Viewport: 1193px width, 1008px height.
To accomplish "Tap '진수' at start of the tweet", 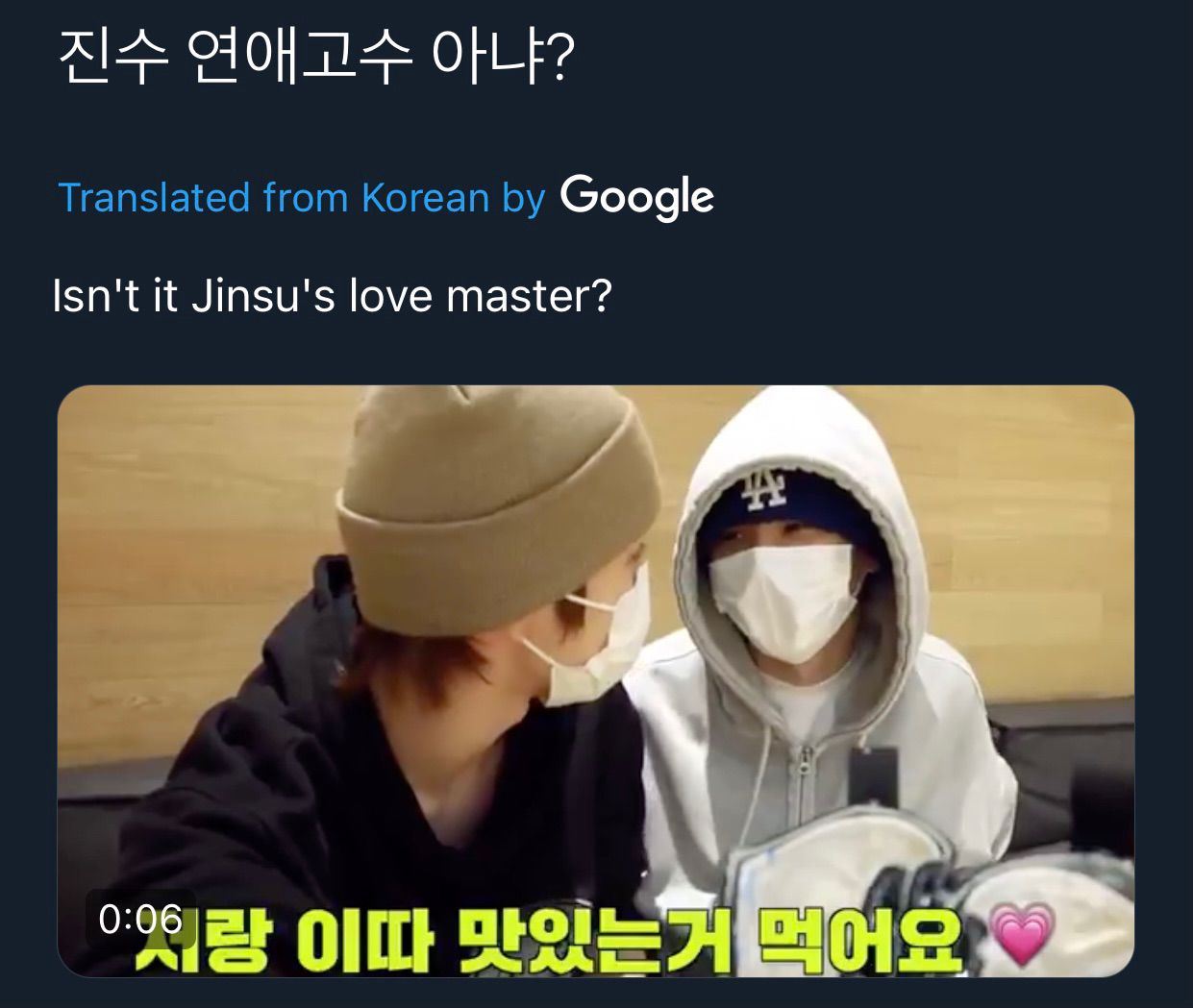I will (113, 57).
